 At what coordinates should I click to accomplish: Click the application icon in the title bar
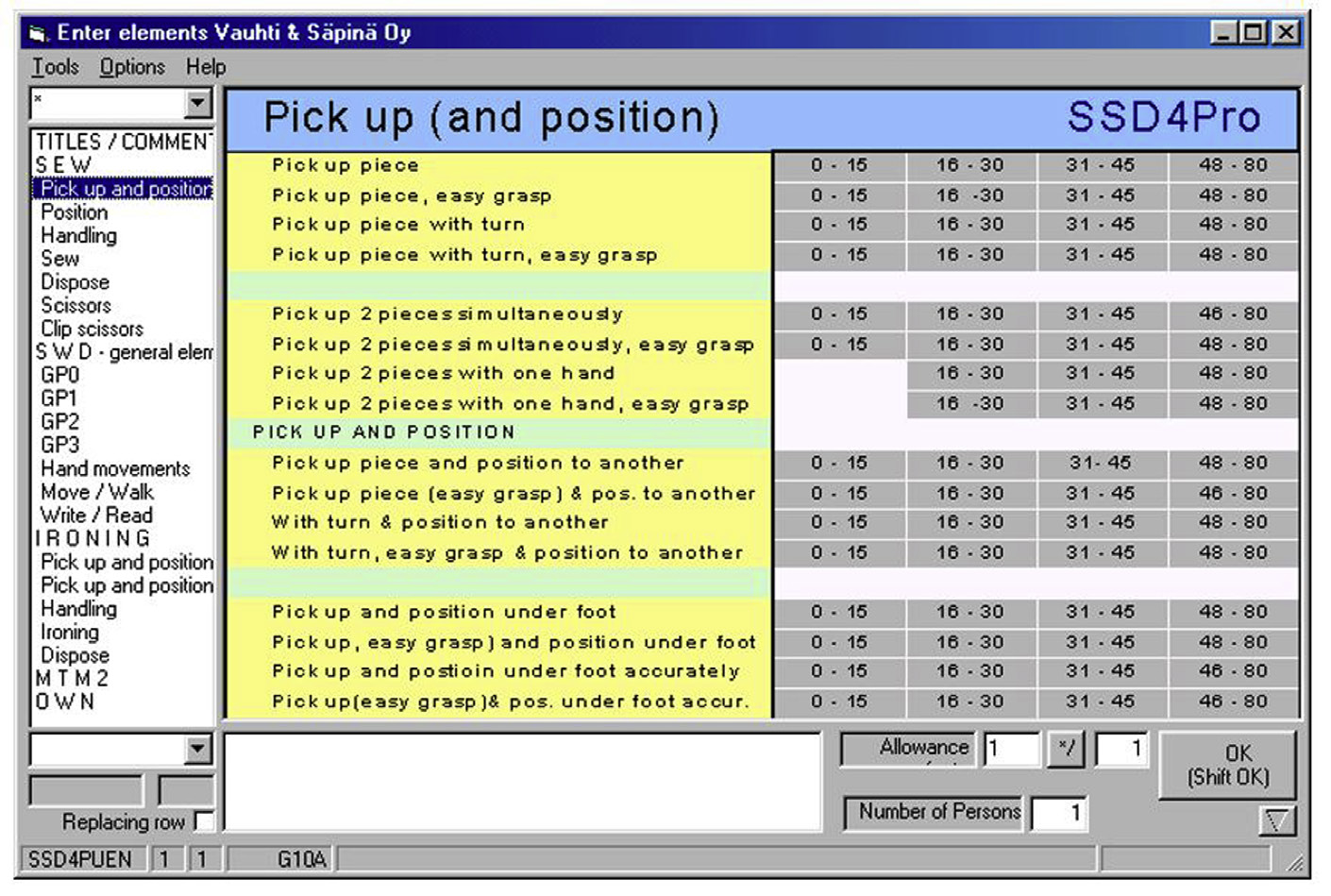(x=38, y=34)
